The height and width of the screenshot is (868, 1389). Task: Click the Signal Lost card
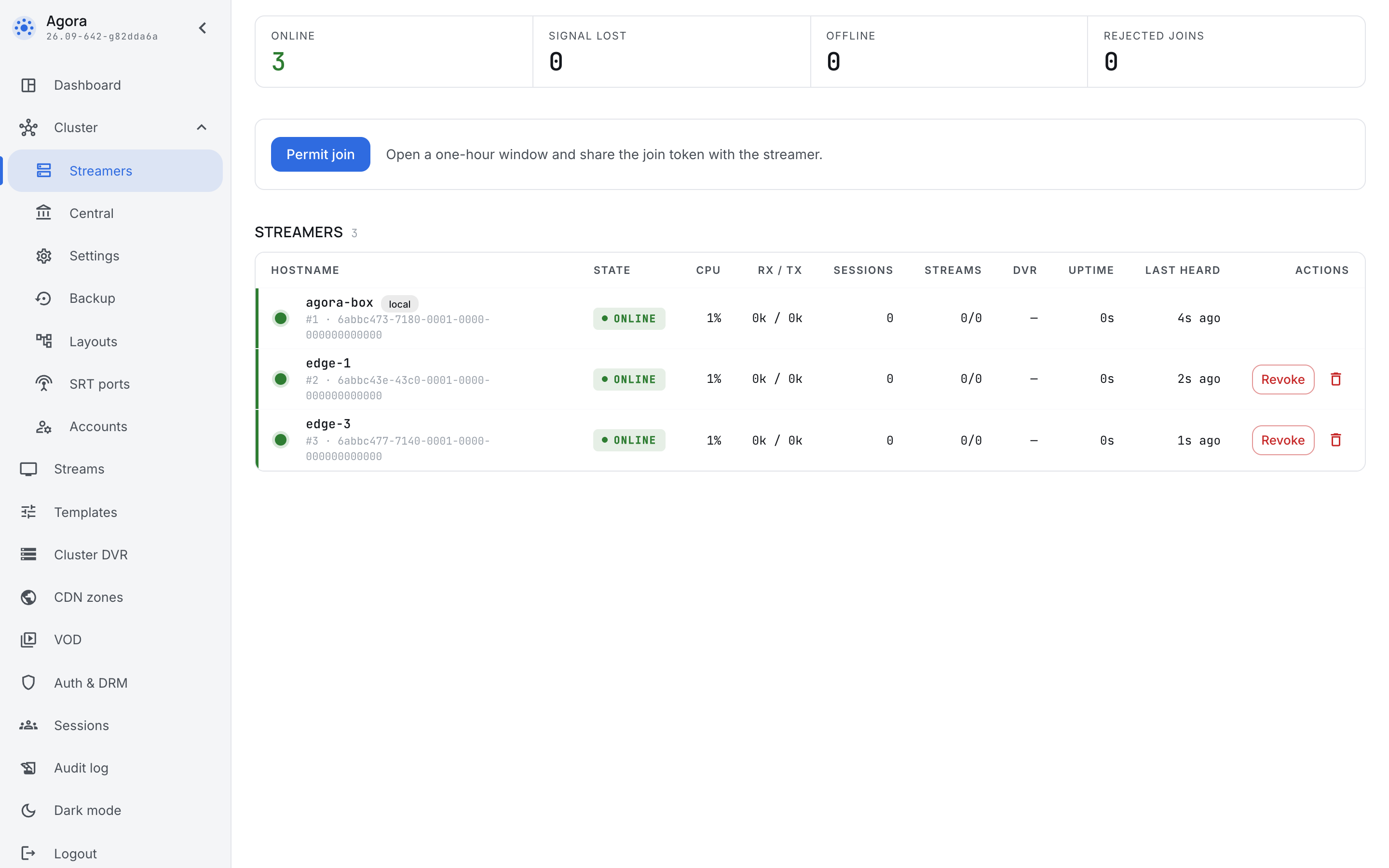[671, 52]
